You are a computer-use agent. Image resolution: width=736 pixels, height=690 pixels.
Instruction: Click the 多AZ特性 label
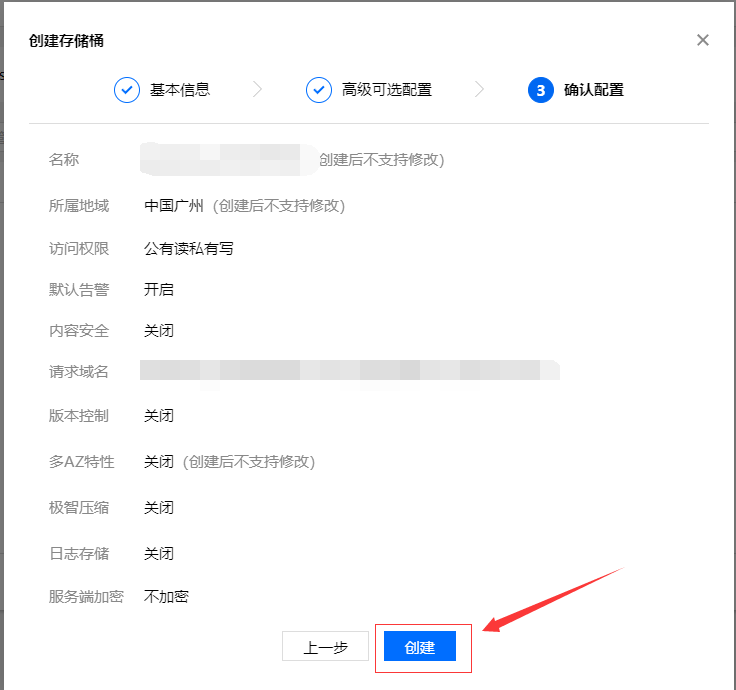(x=82, y=461)
